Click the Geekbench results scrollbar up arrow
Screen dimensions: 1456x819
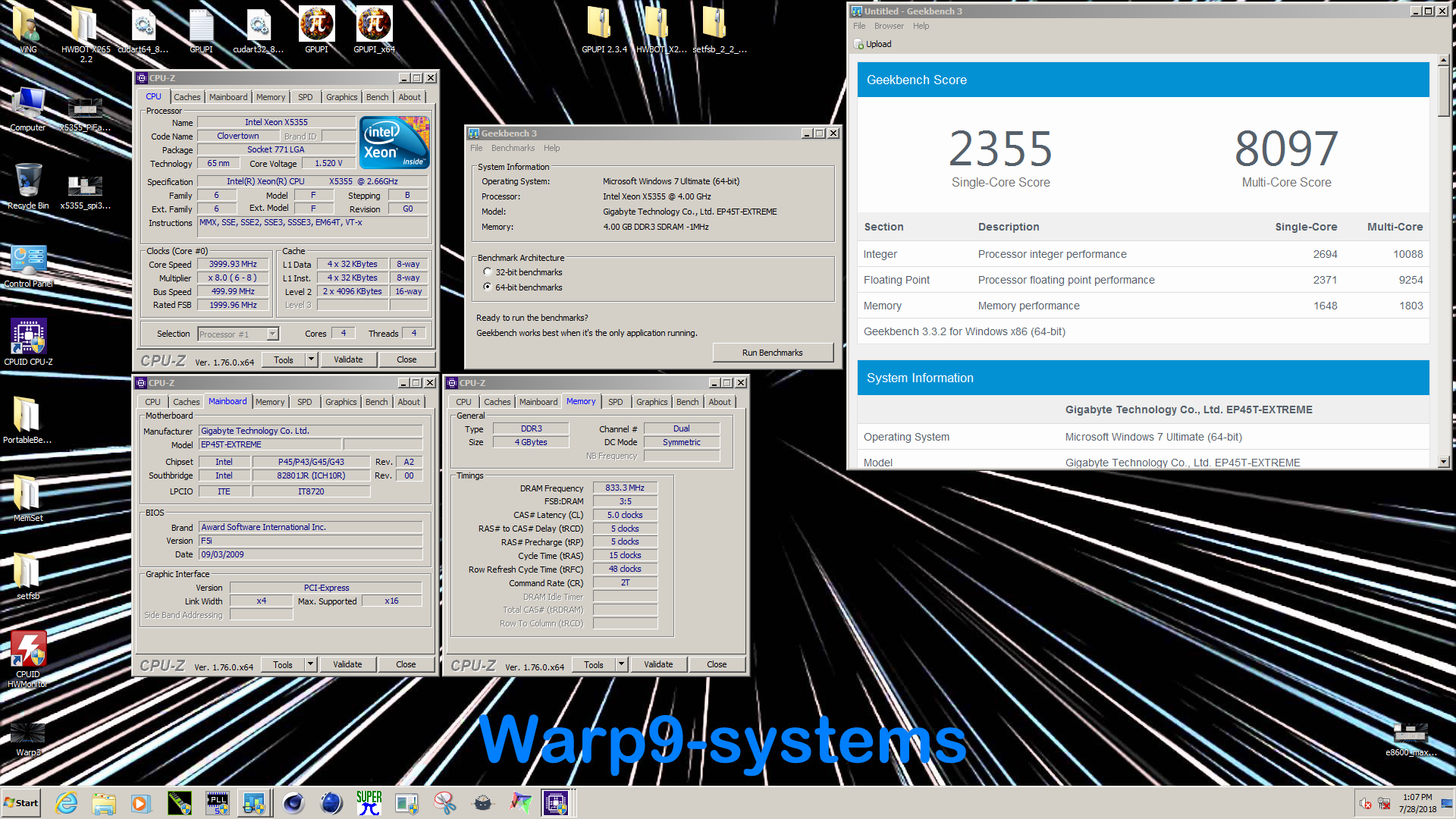(x=1443, y=60)
